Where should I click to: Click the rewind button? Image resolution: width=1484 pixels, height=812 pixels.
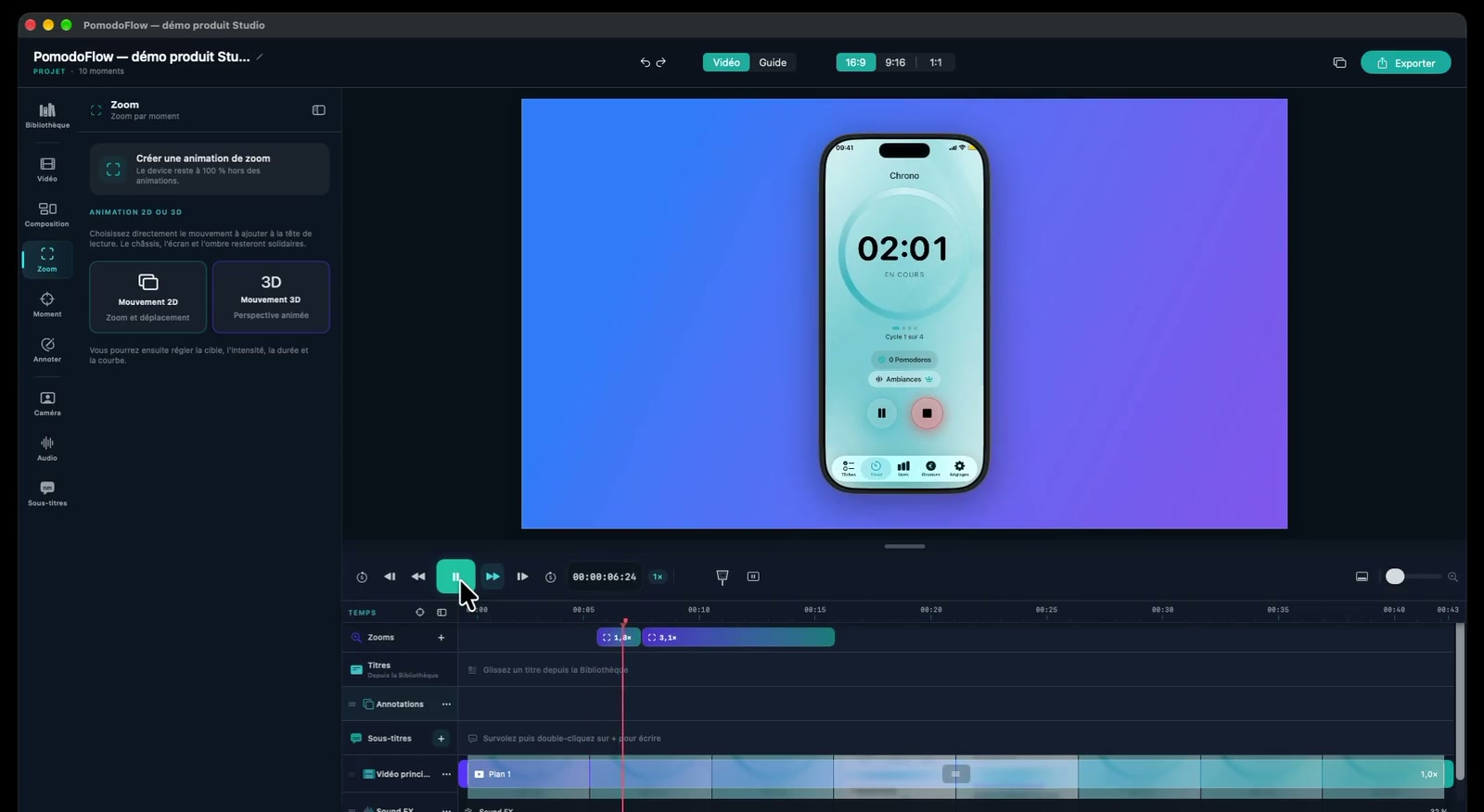click(418, 577)
